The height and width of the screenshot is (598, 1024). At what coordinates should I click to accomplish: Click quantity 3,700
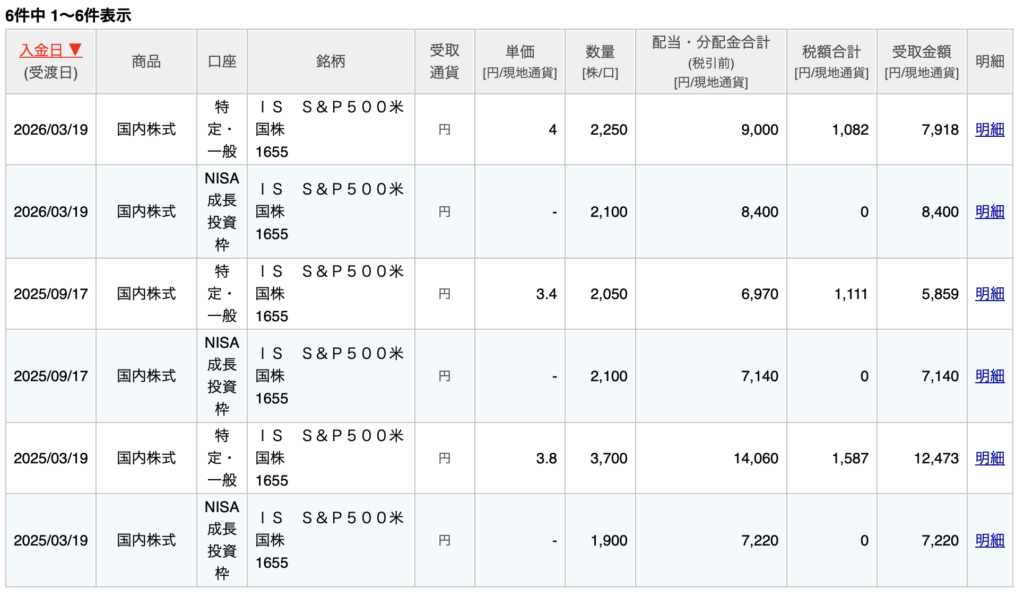click(x=609, y=459)
